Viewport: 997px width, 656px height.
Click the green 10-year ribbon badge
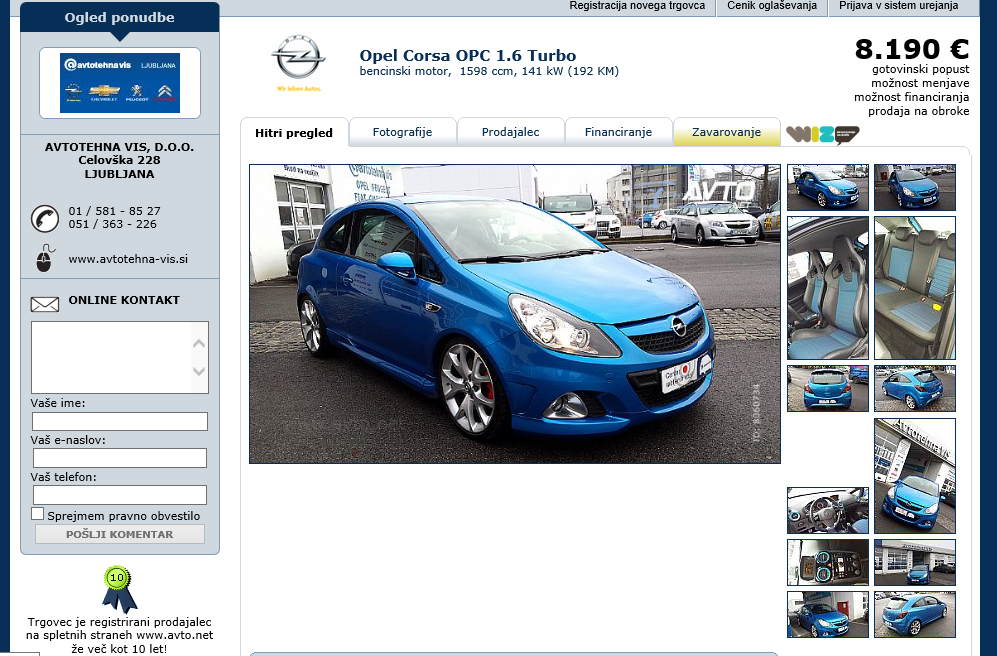[x=119, y=589]
